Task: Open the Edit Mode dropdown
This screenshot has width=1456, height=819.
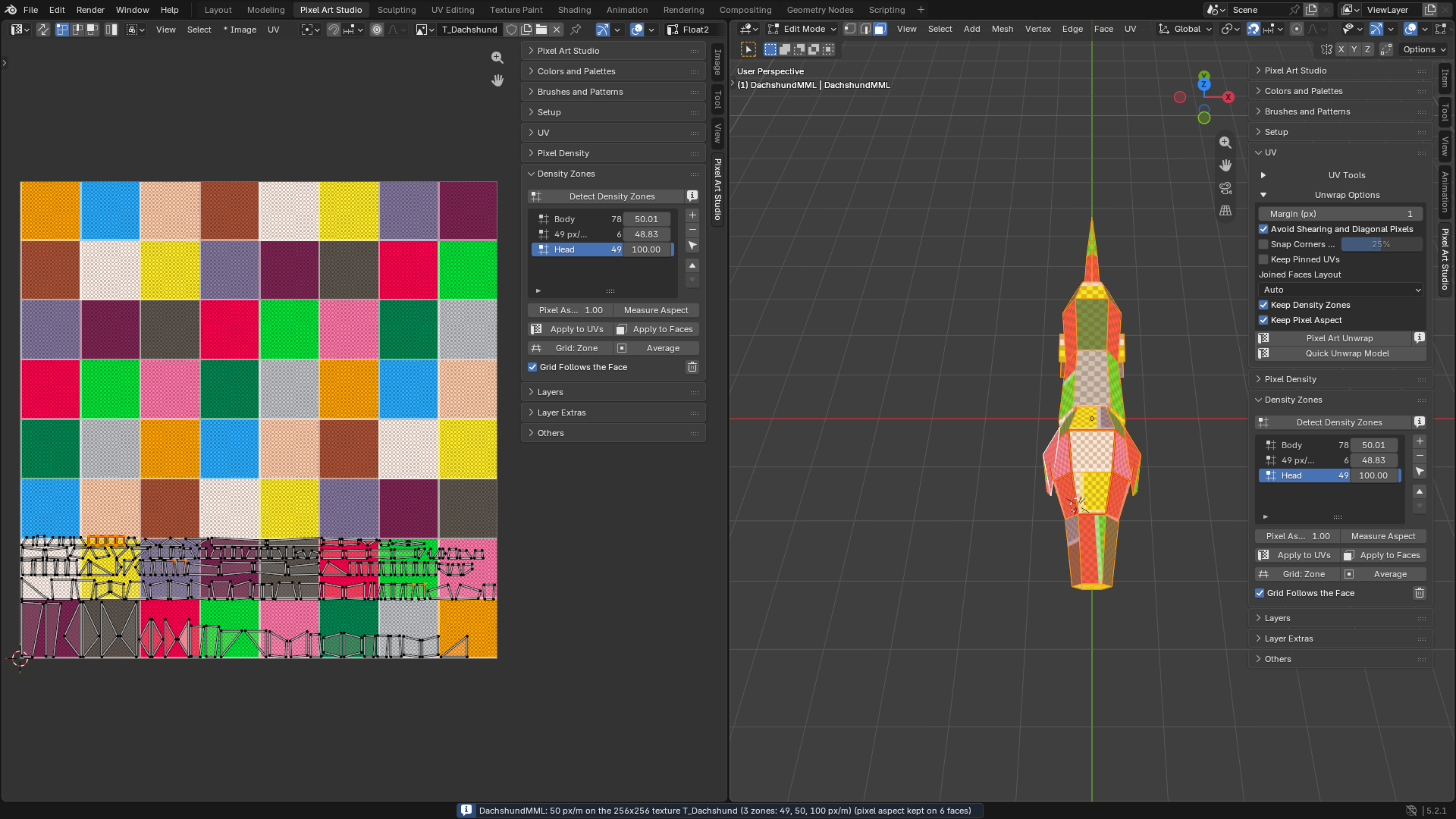Action: (x=802, y=29)
